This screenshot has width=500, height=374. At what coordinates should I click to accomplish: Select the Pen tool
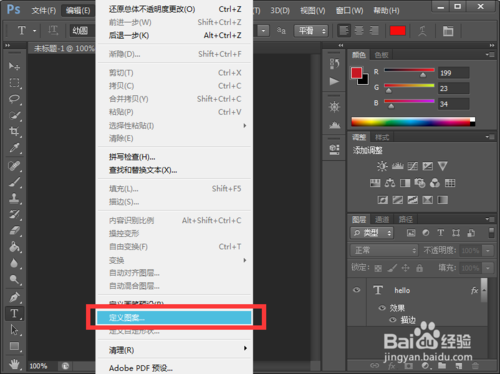pos(14,297)
